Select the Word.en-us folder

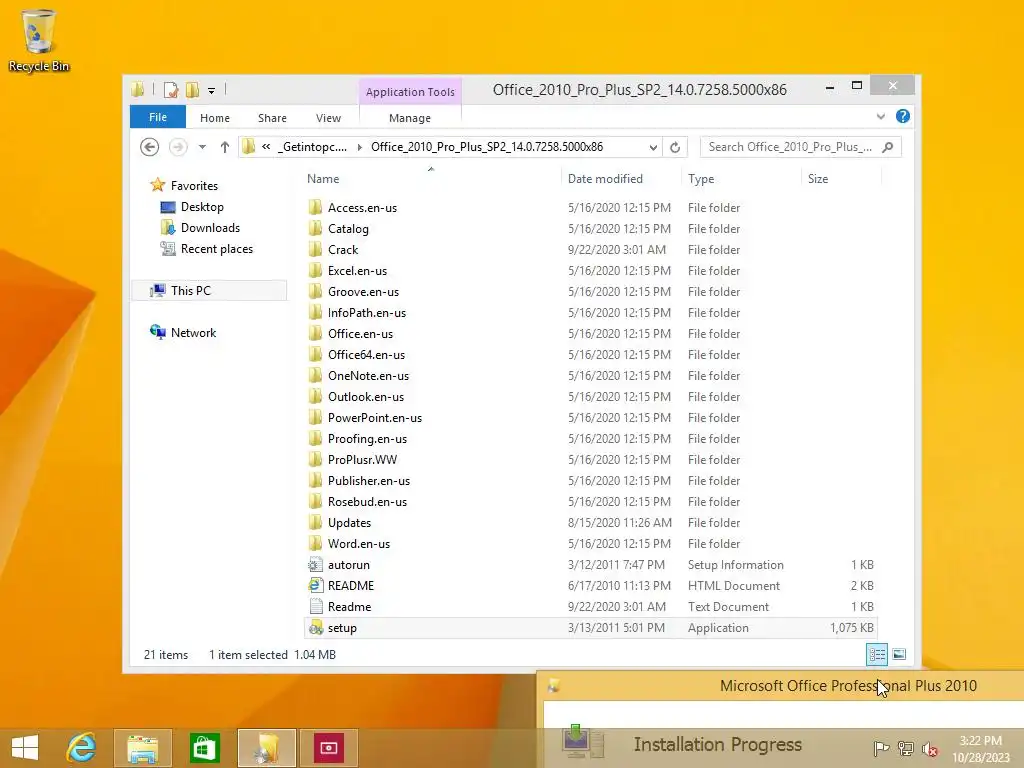[x=359, y=544]
